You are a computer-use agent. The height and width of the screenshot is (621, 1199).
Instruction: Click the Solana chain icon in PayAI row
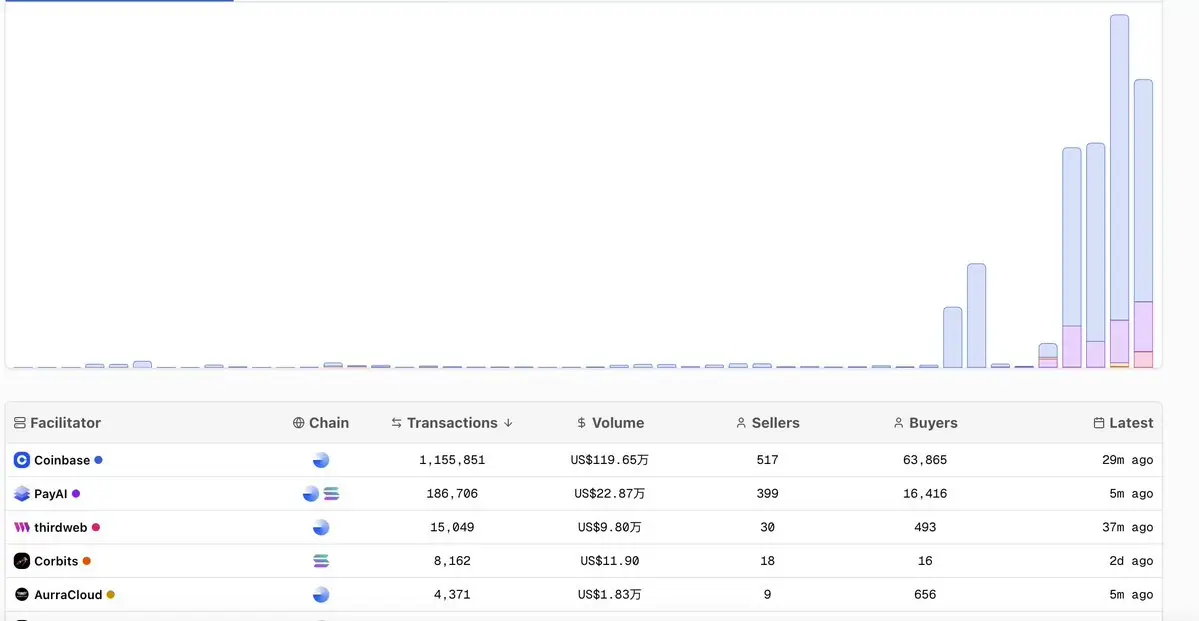[x=331, y=494]
